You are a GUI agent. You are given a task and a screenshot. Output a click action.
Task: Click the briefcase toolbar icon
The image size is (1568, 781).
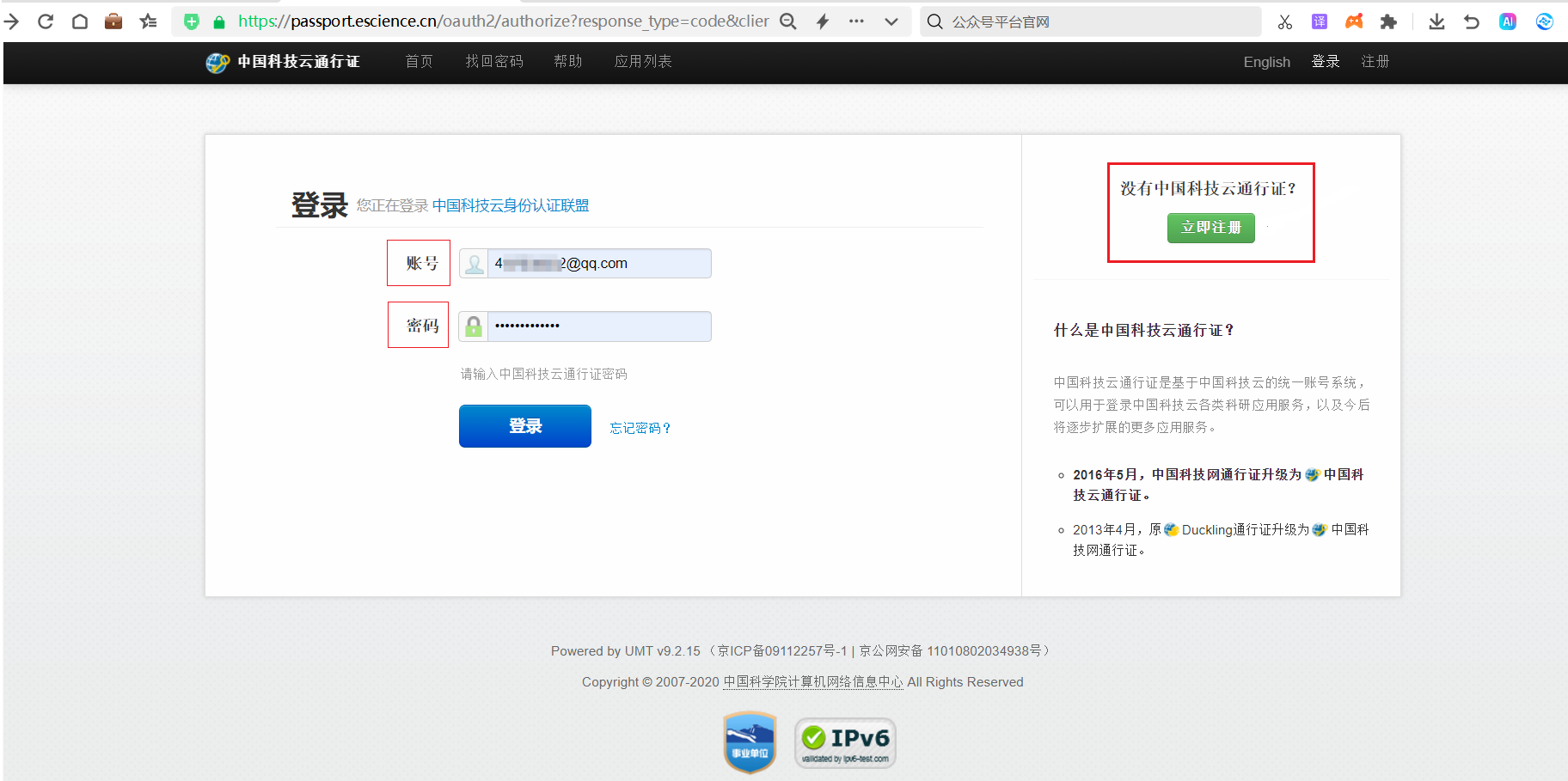click(113, 21)
